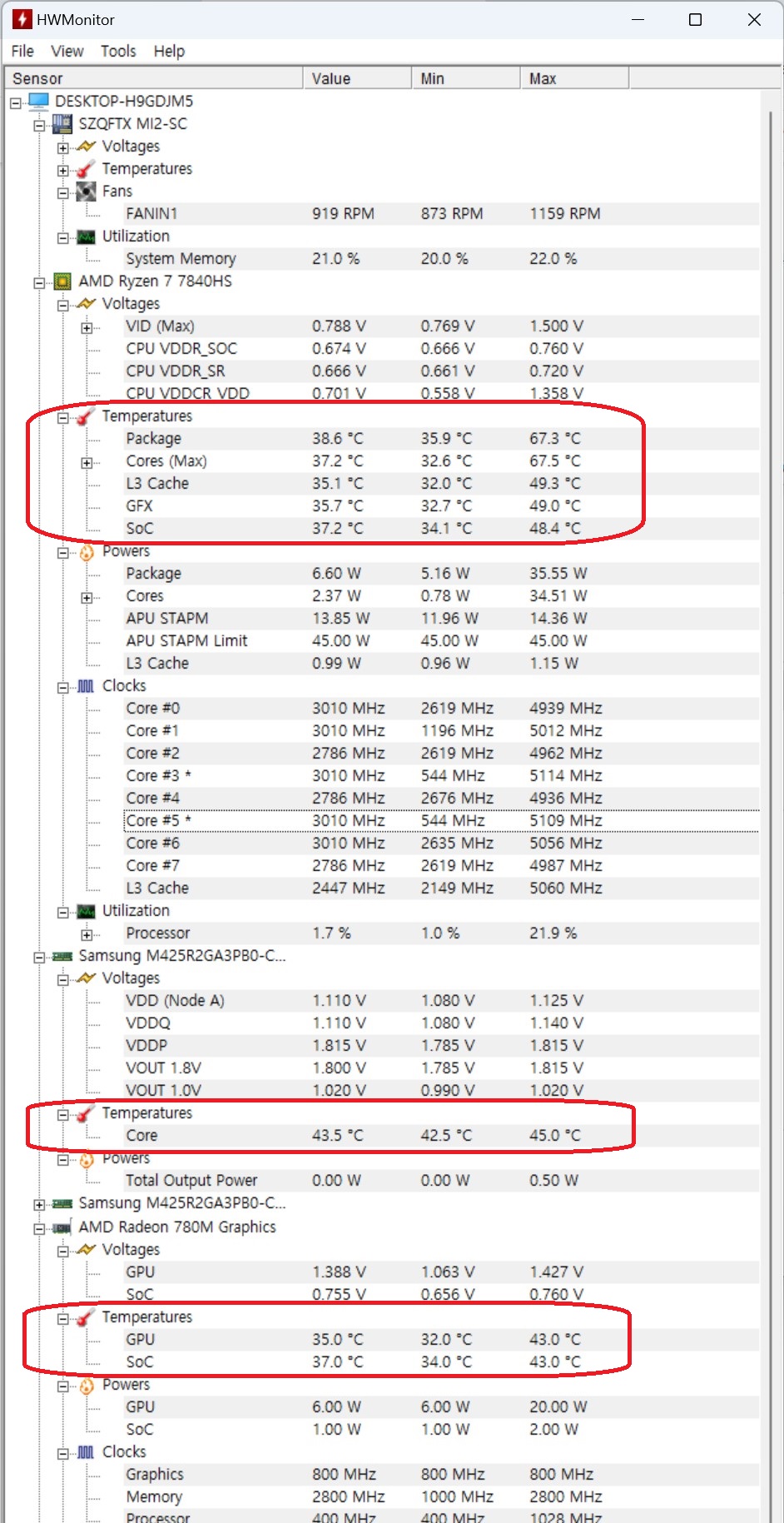Viewport: 784px width, 1523px height.
Task: Select the Total Output Power row
Action: tap(441, 1181)
